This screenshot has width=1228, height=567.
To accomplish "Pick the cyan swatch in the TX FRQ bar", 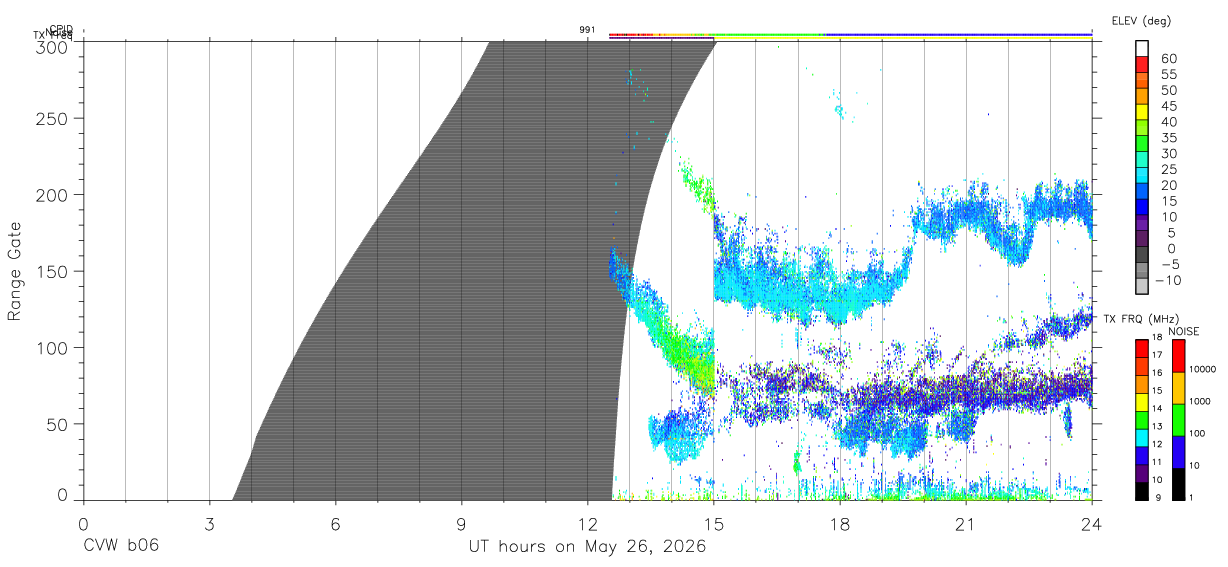I will (1142, 438).
